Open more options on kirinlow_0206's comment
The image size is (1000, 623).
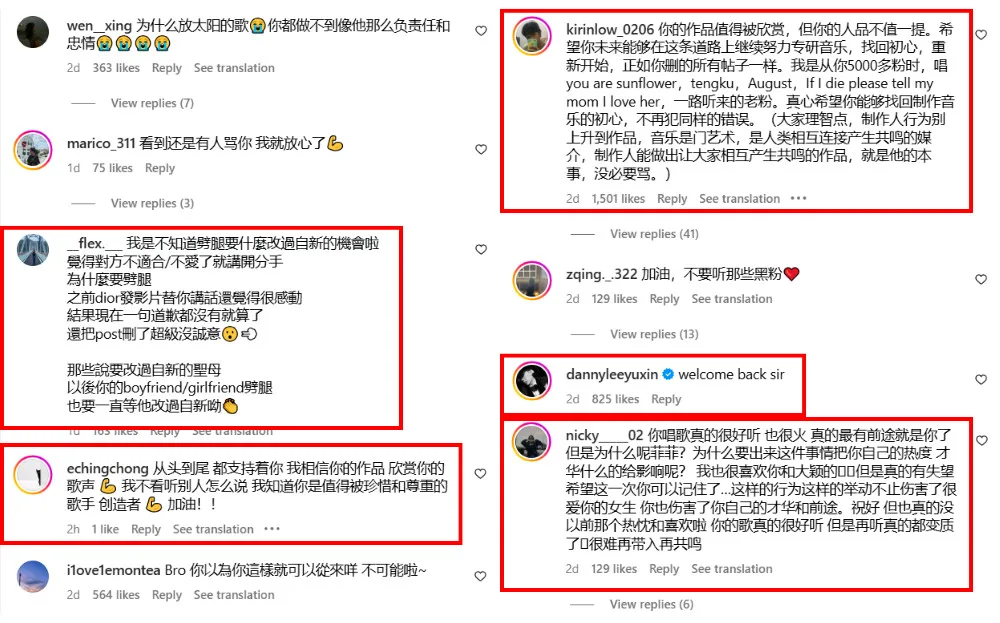pos(798,198)
